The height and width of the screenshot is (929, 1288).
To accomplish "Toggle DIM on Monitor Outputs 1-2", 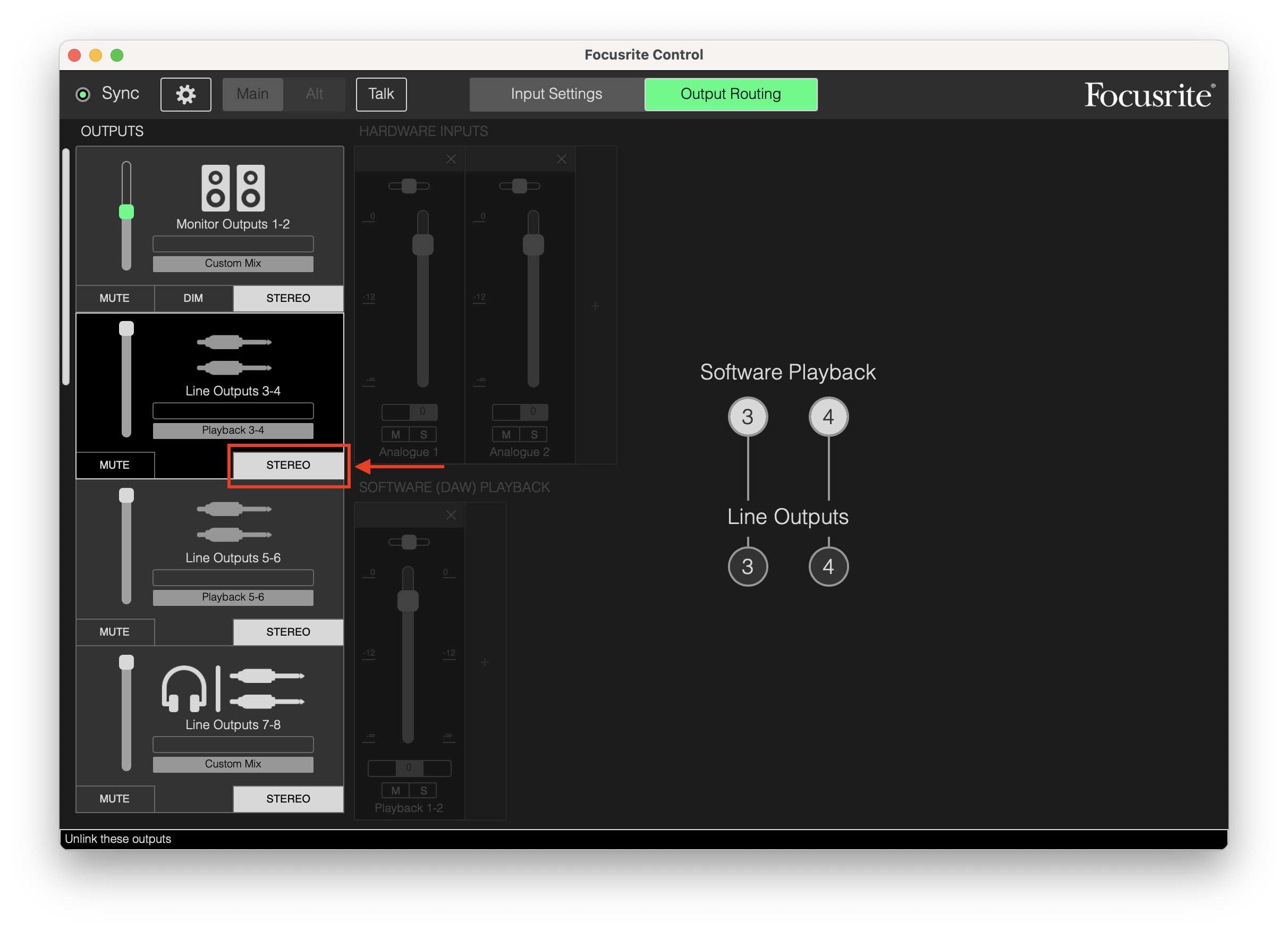I will (x=193, y=298).
